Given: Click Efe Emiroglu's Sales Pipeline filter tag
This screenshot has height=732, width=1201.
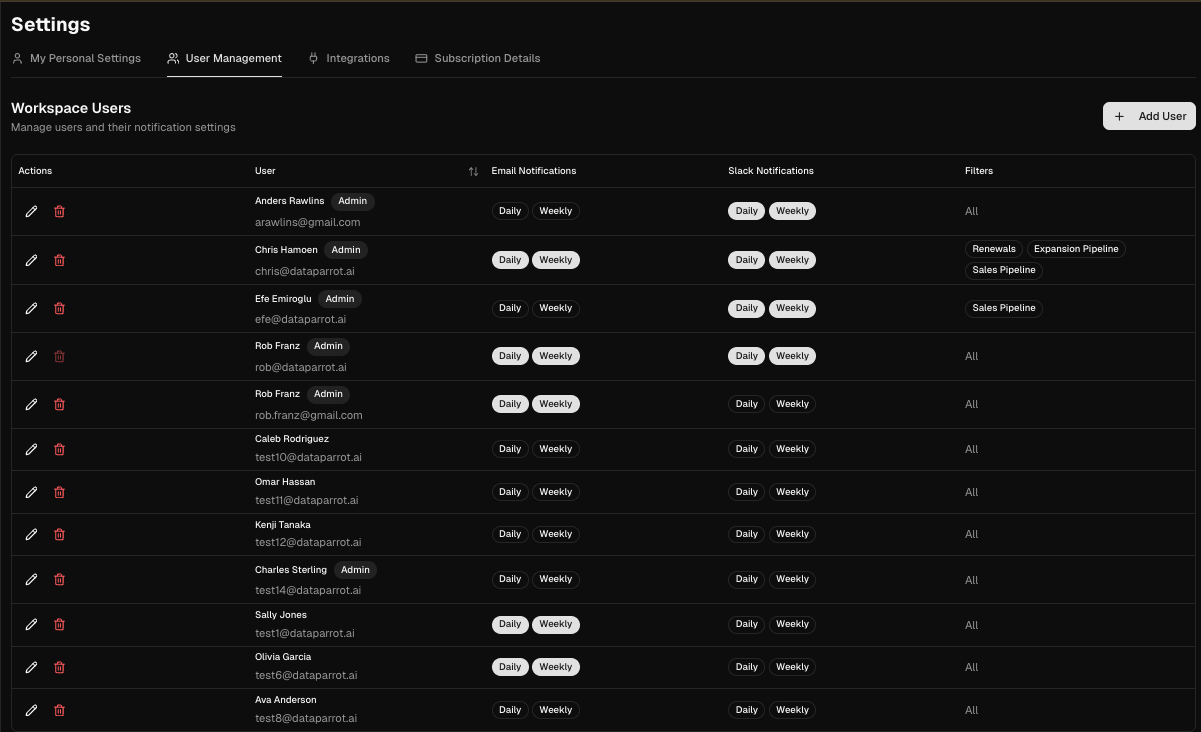Looking at the screenshot, I should click(1004, 308).
